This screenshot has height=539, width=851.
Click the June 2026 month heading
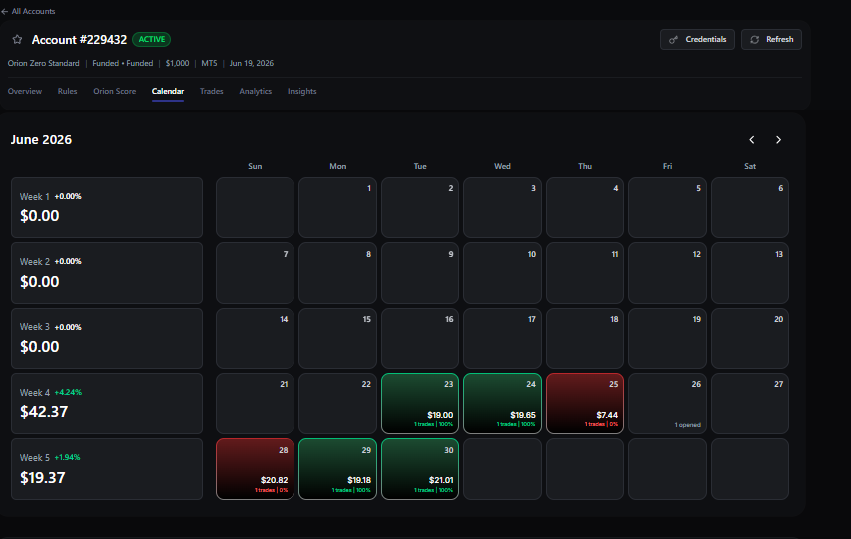tap(41, 139)
